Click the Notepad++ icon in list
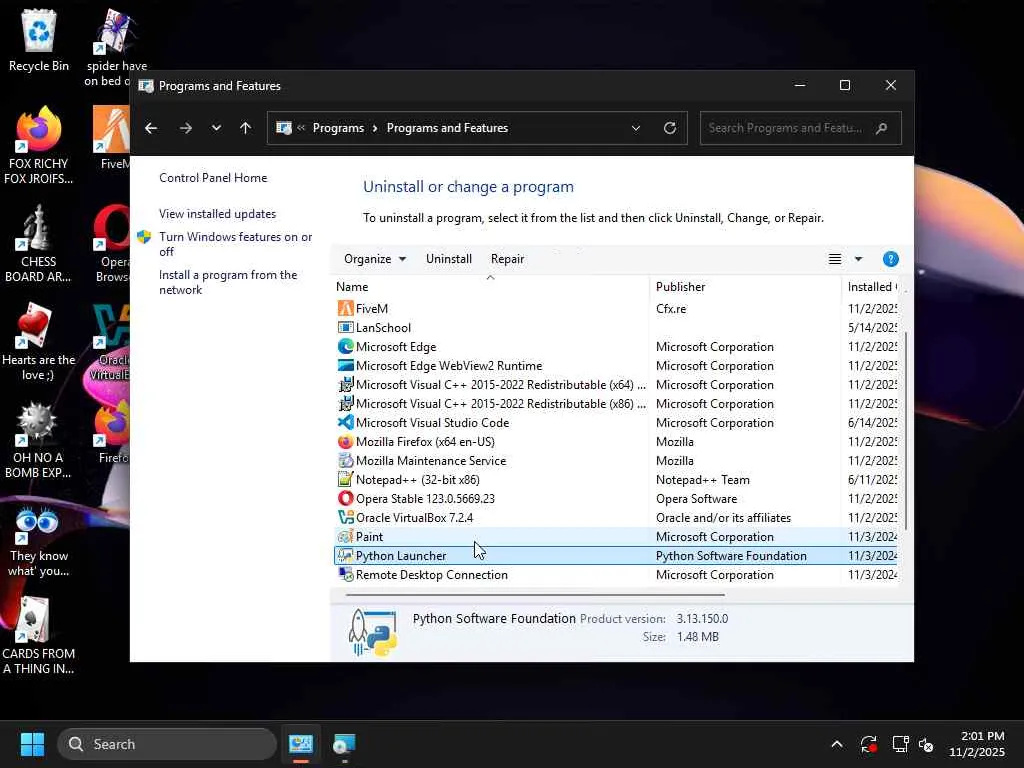 point(345,479)
